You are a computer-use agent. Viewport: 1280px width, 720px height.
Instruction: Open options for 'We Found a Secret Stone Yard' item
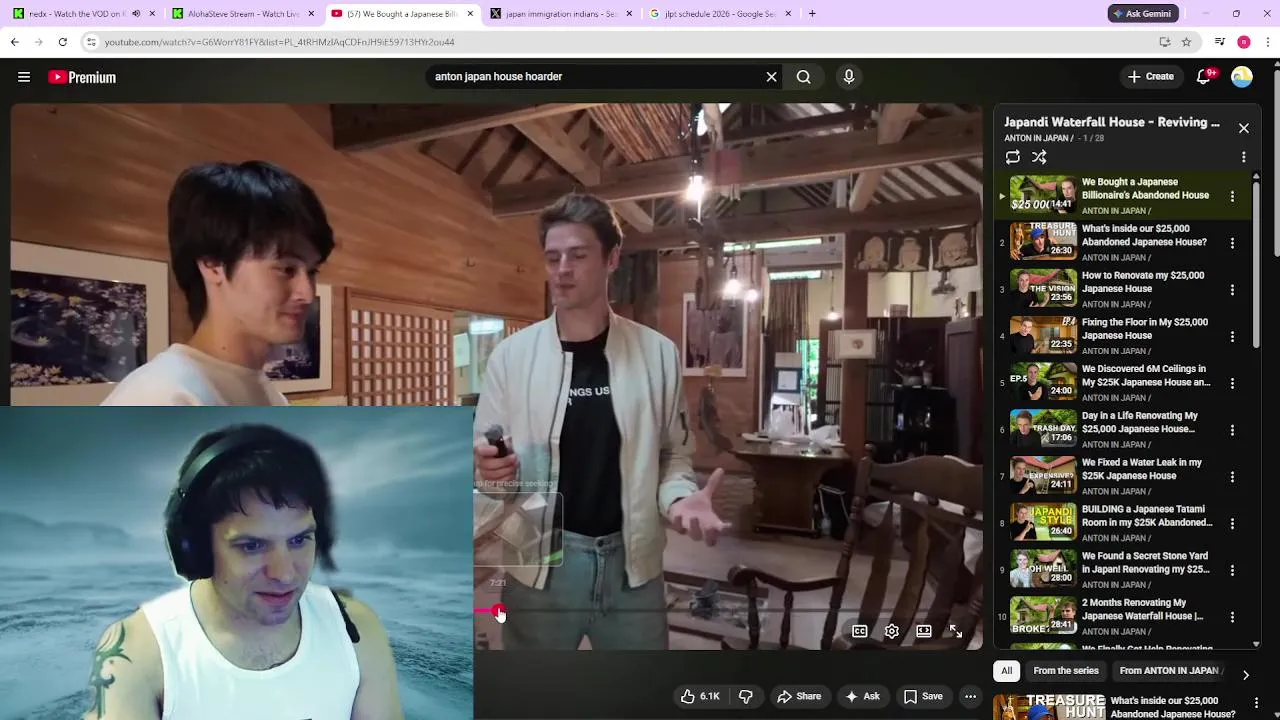tap(1232, 570)
